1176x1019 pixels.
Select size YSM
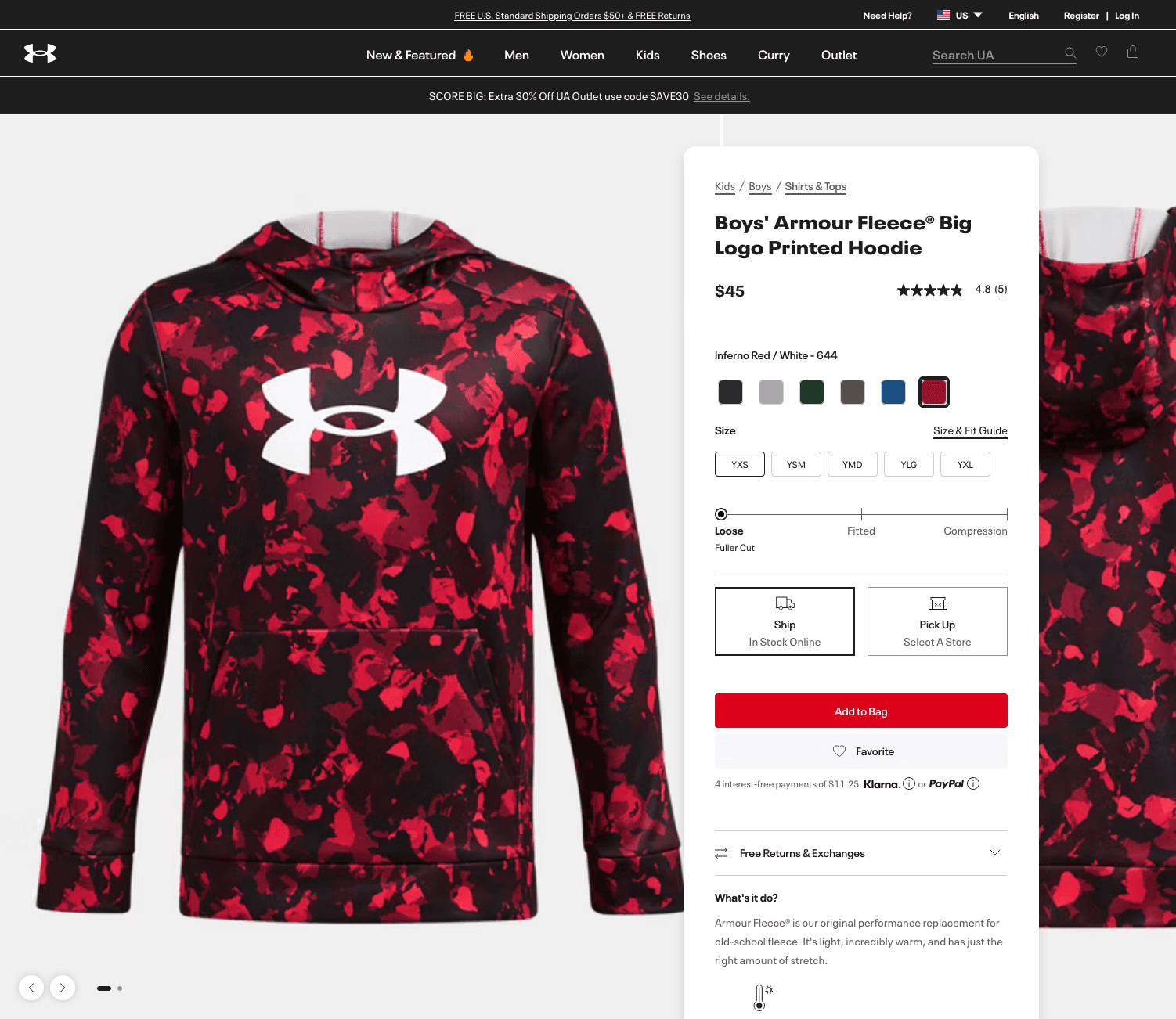(796, 464)
